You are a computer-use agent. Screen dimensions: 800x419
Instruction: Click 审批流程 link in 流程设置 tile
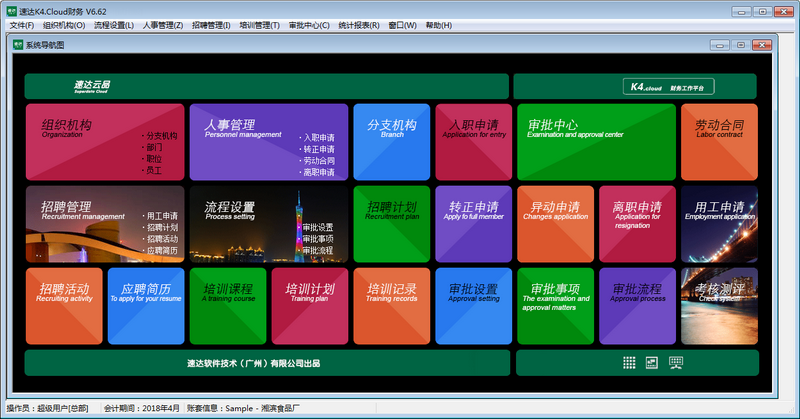coord(318,250)
